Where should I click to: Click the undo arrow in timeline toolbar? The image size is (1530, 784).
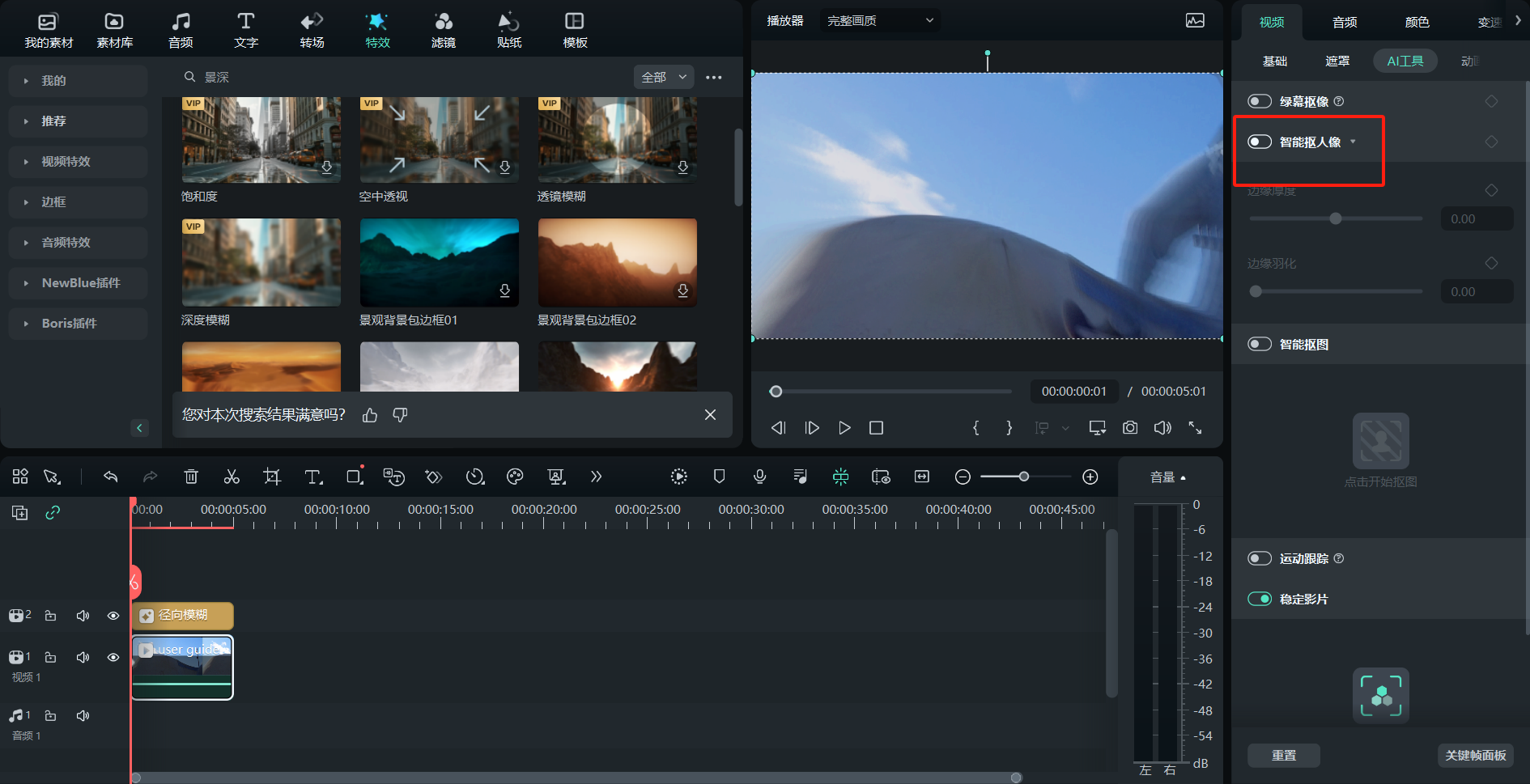coord(111,477)
